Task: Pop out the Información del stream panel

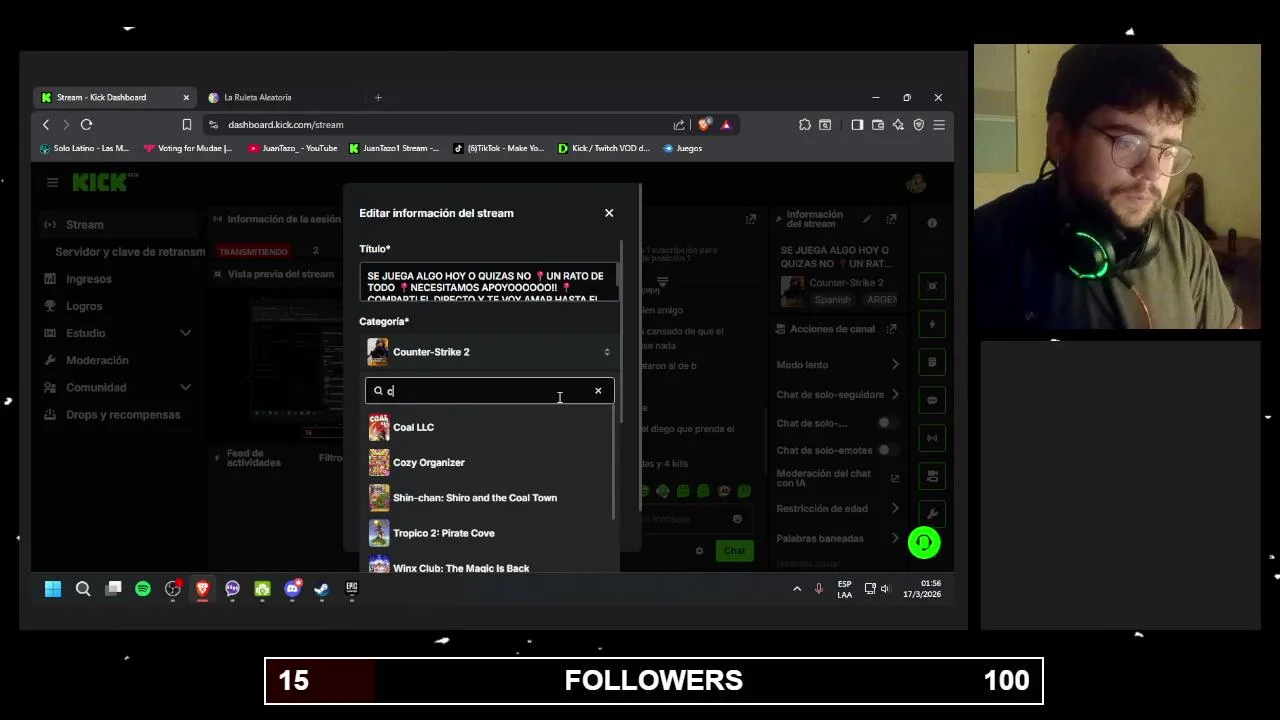Action: click(892, 218)
